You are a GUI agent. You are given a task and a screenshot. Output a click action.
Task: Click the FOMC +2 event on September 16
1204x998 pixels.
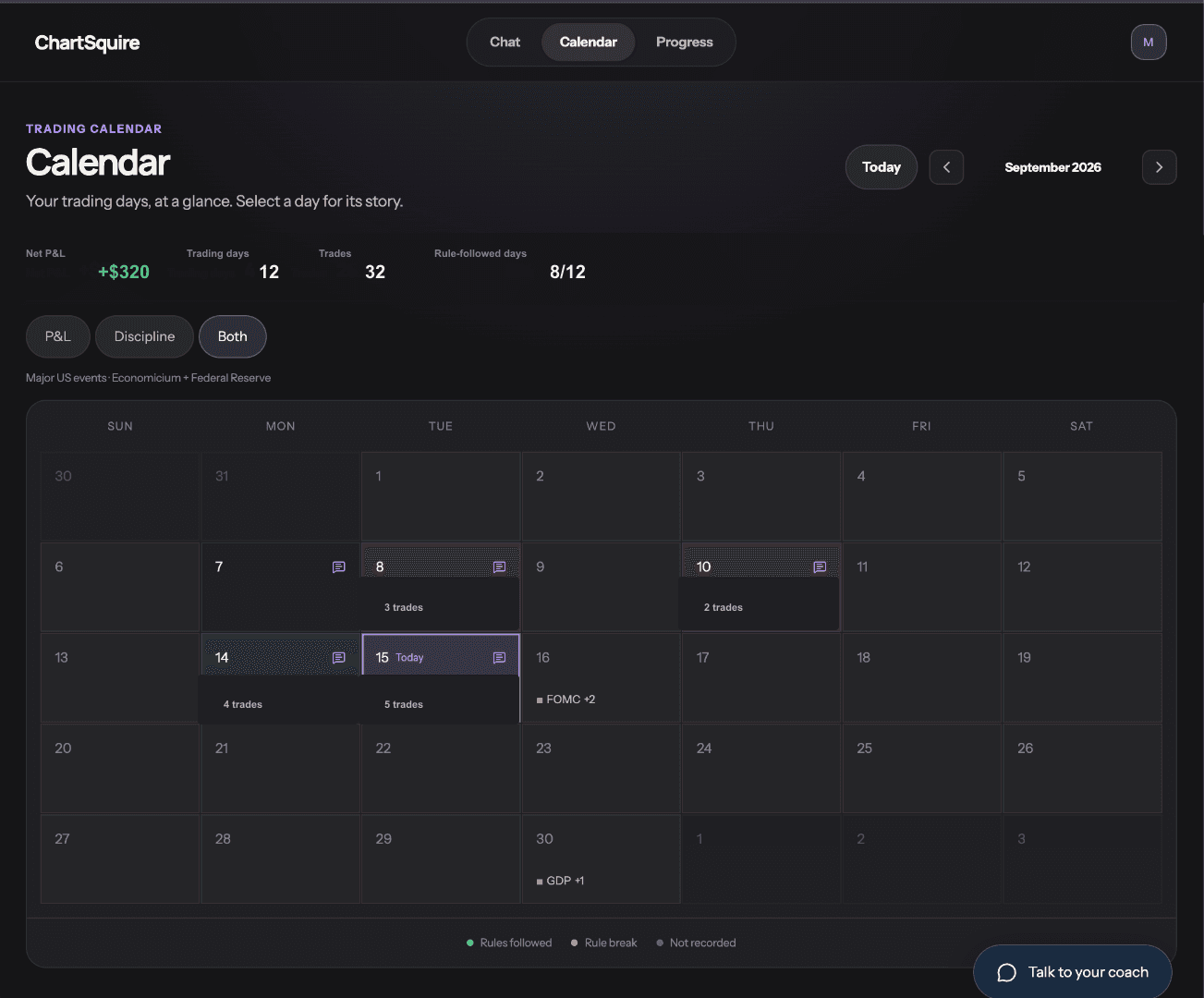pos(566,700)
